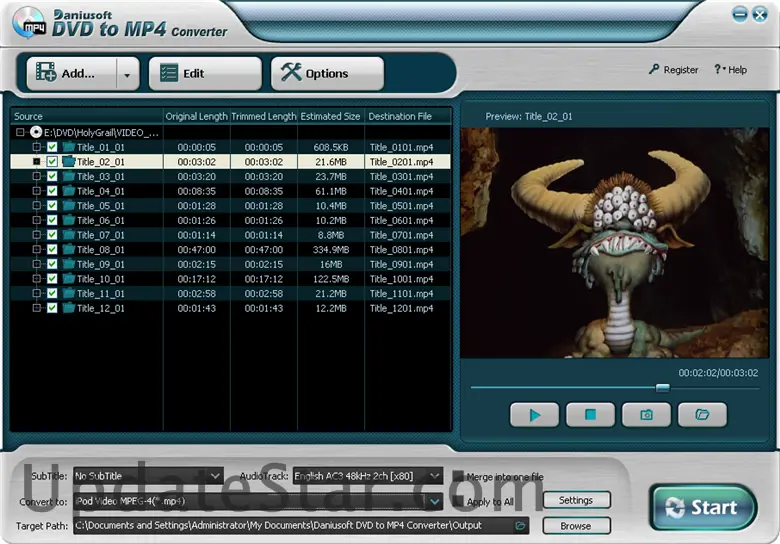The image size is (780, 544).
Task: Open the Add dropdown arrow
Action: 127,75
